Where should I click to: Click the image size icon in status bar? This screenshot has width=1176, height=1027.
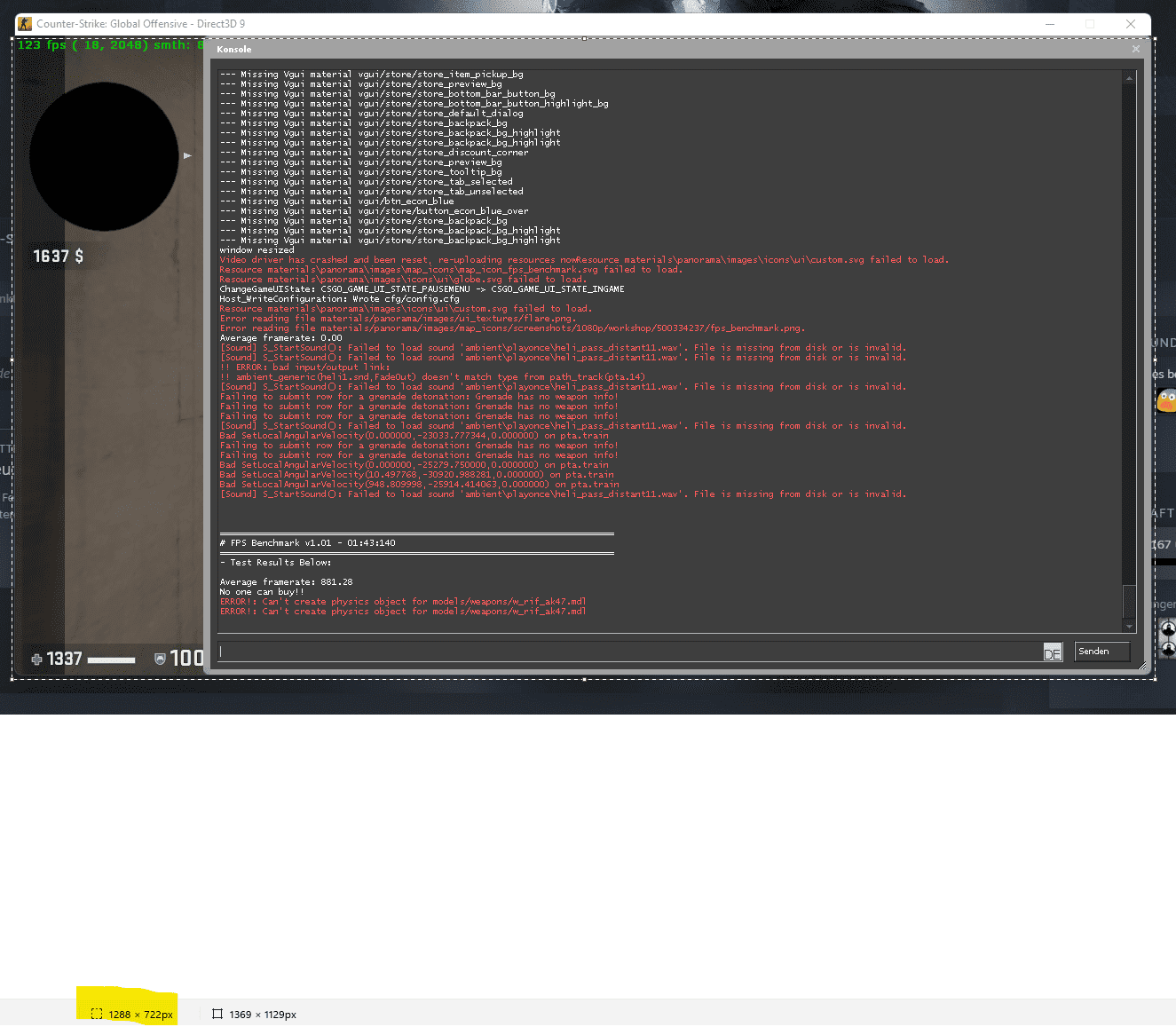(x=217, y=1014)
